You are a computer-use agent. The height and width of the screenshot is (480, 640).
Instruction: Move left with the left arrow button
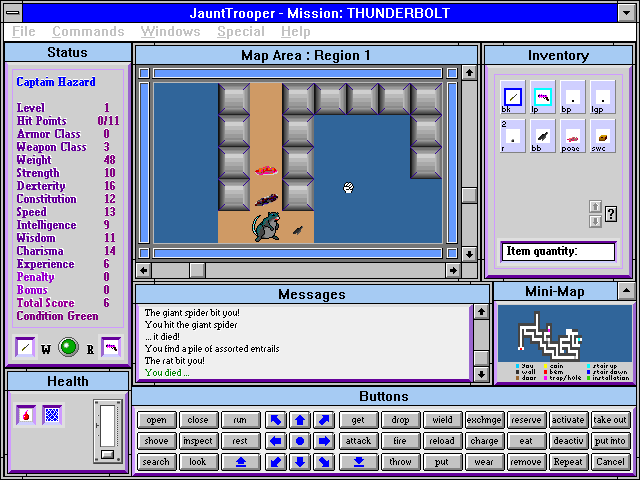tap(276, 441)
